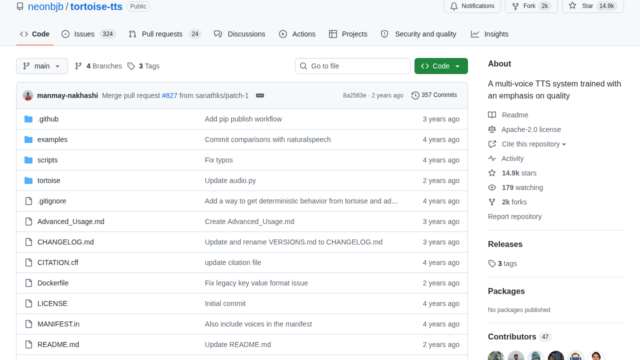Open the Projects tab

[348, 34]
